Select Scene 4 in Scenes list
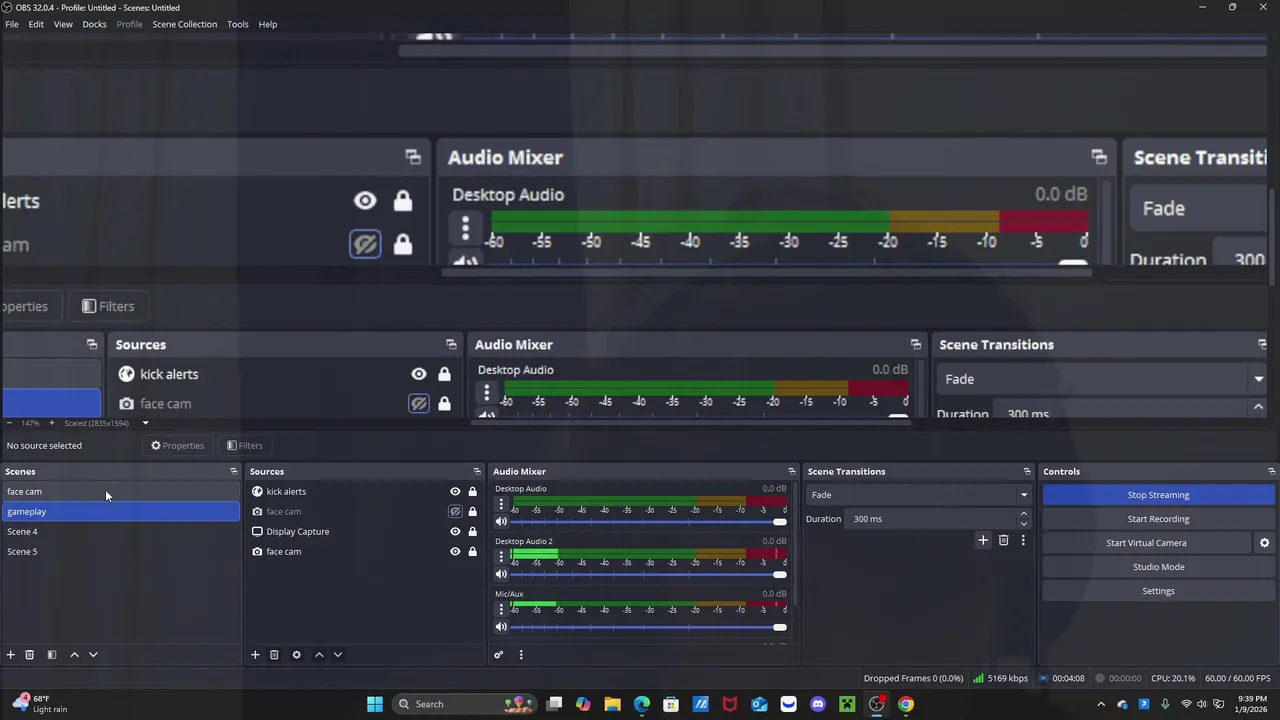This screenshot has height=720, width=1280. [x=120, y=532]
